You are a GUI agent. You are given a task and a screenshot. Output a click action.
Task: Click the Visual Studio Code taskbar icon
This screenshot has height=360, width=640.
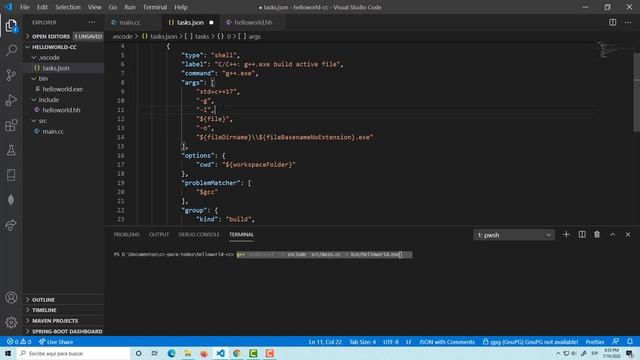(x=220, y=353)
